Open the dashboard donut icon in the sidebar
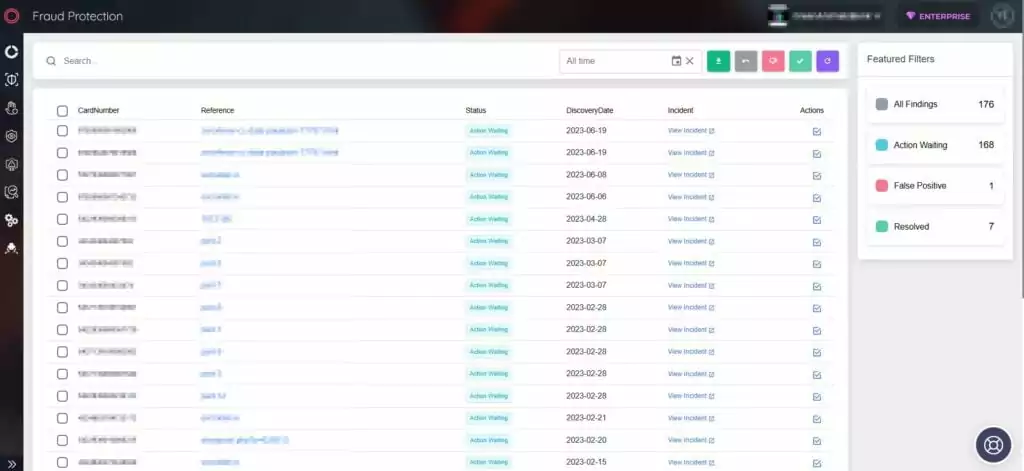Viewport: 1024px width, 471px height. pos(11,52)
